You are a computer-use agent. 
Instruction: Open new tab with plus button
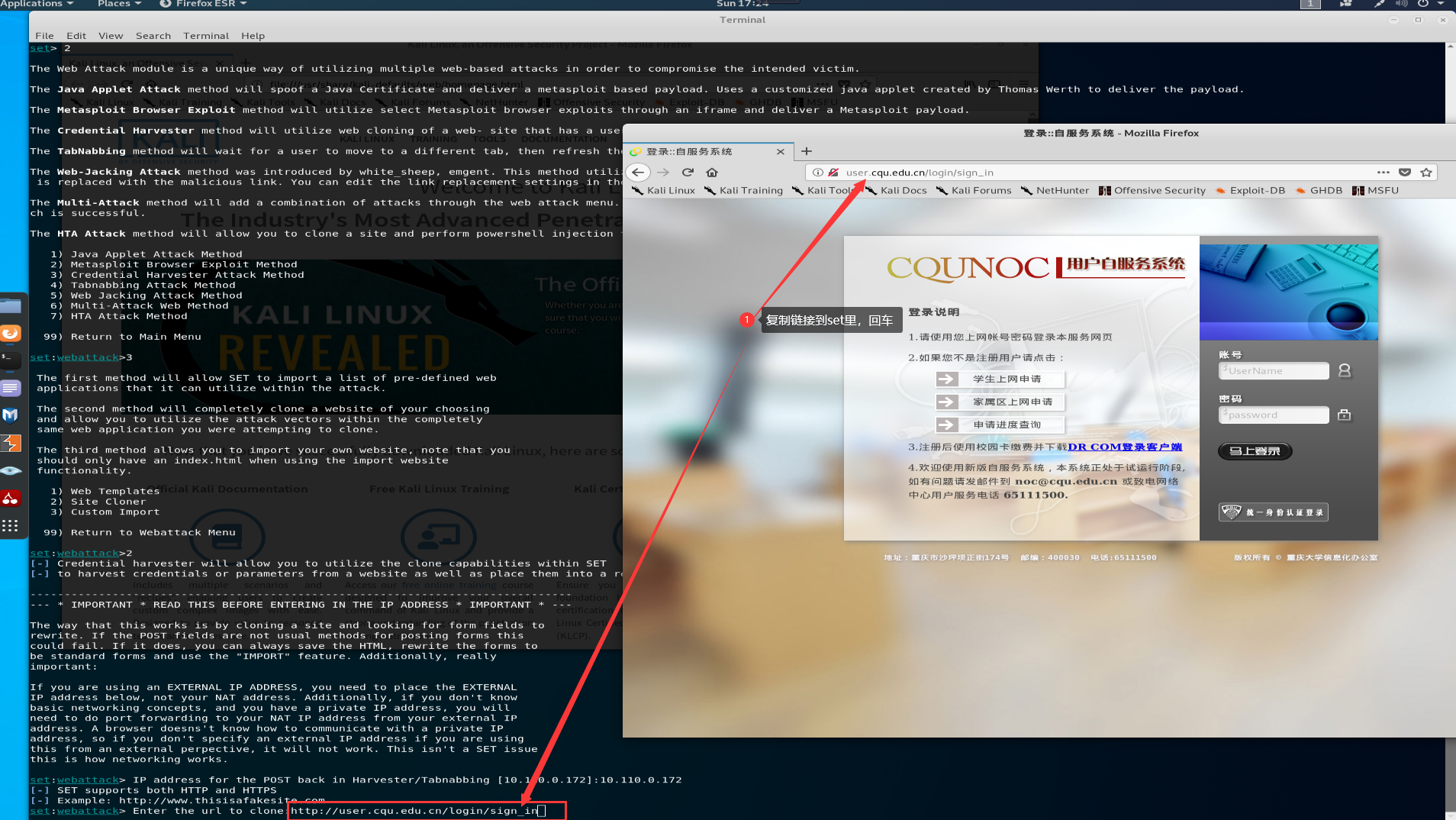pos(807,151)
